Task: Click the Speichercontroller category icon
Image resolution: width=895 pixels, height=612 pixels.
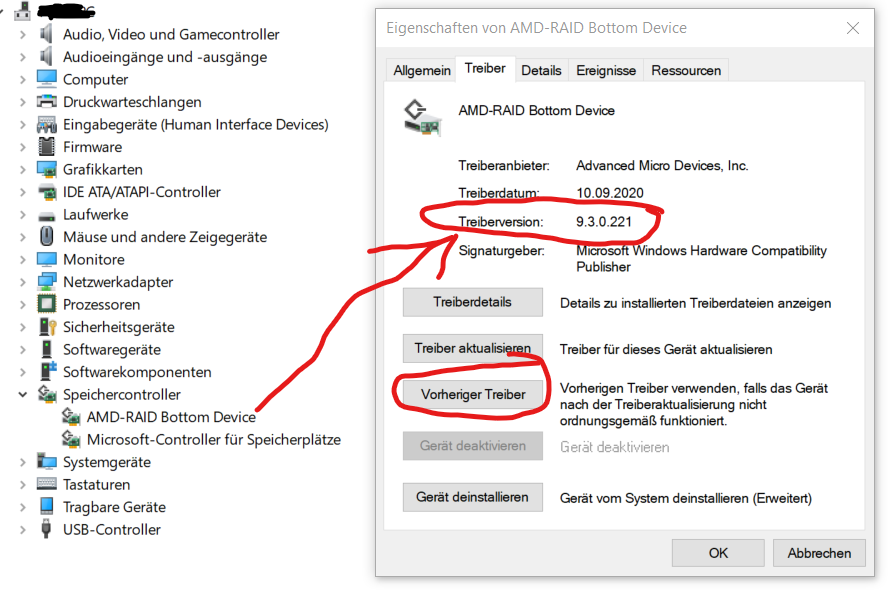Action: 47,394
